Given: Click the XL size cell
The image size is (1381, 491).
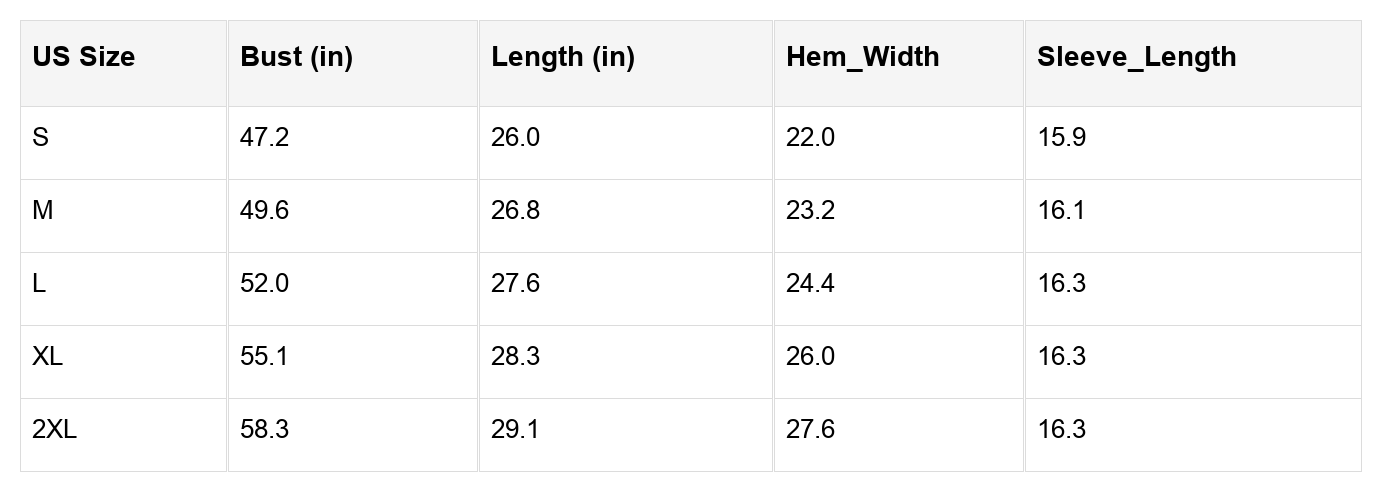Looking at the screenshot, I should (47, 356).
